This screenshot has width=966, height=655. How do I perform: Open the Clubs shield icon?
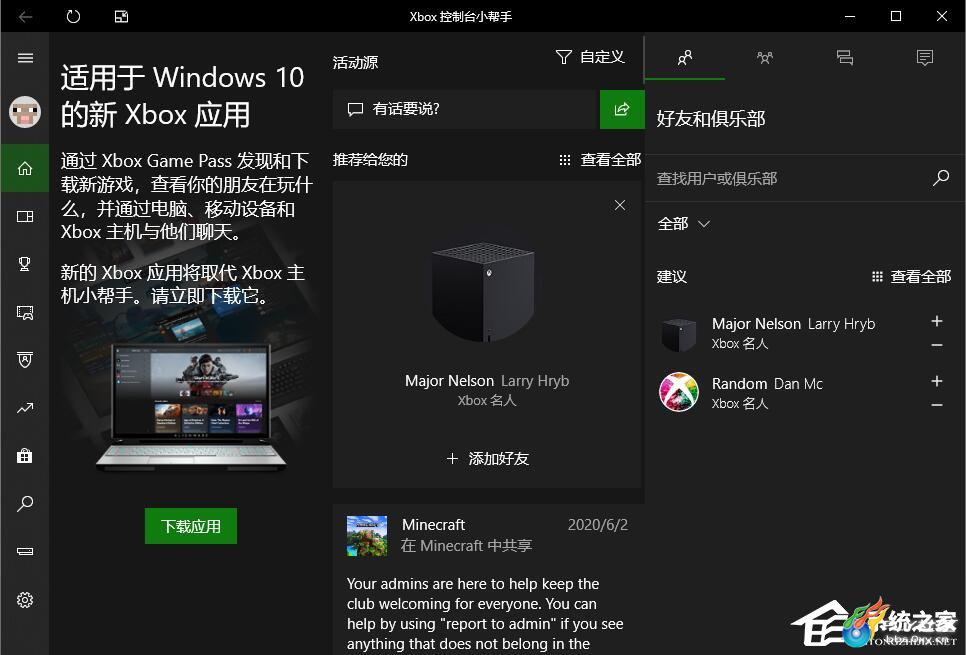[25, 360]
